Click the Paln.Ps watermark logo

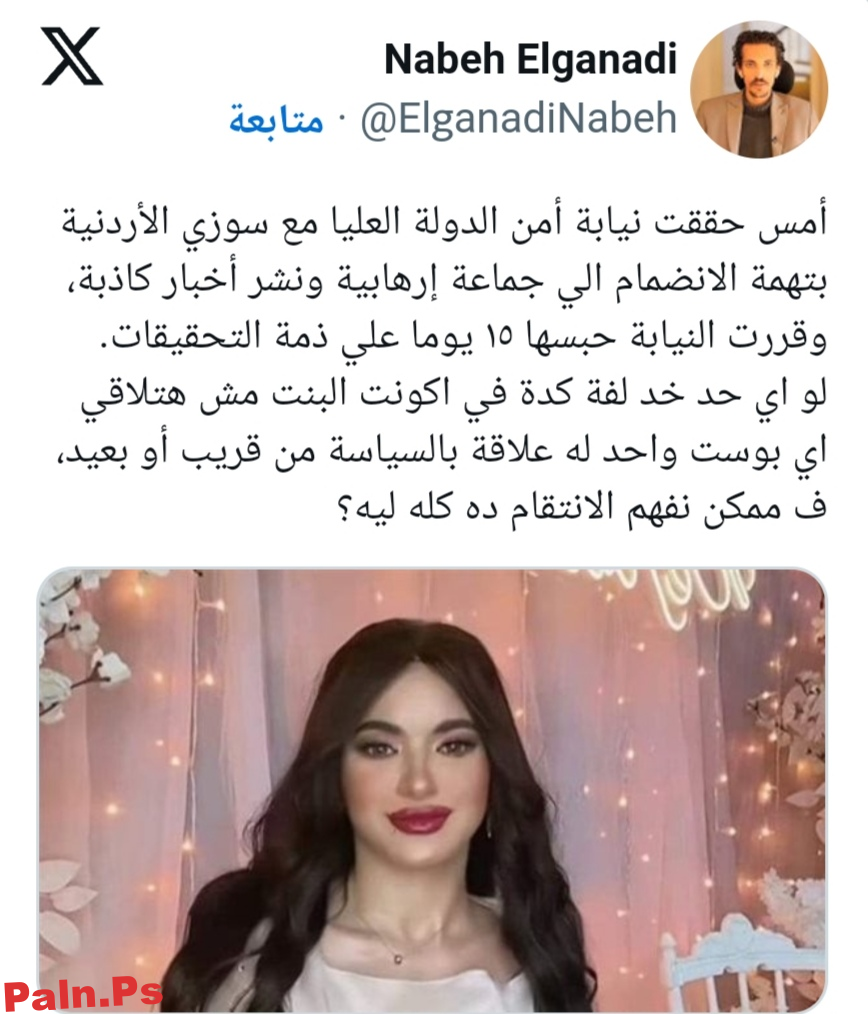(83, 995)
